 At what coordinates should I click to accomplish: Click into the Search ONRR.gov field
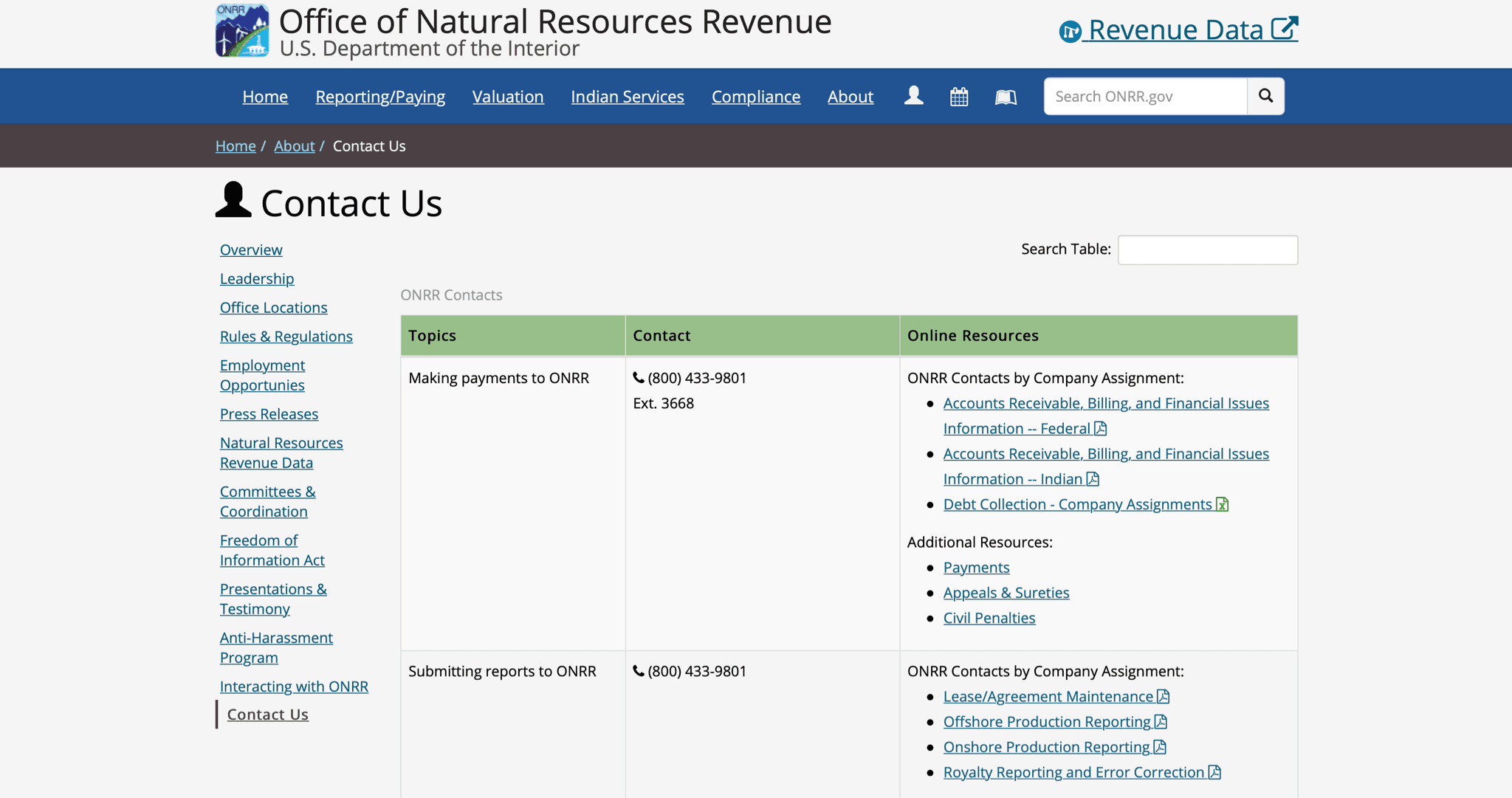coord(1144,96)
